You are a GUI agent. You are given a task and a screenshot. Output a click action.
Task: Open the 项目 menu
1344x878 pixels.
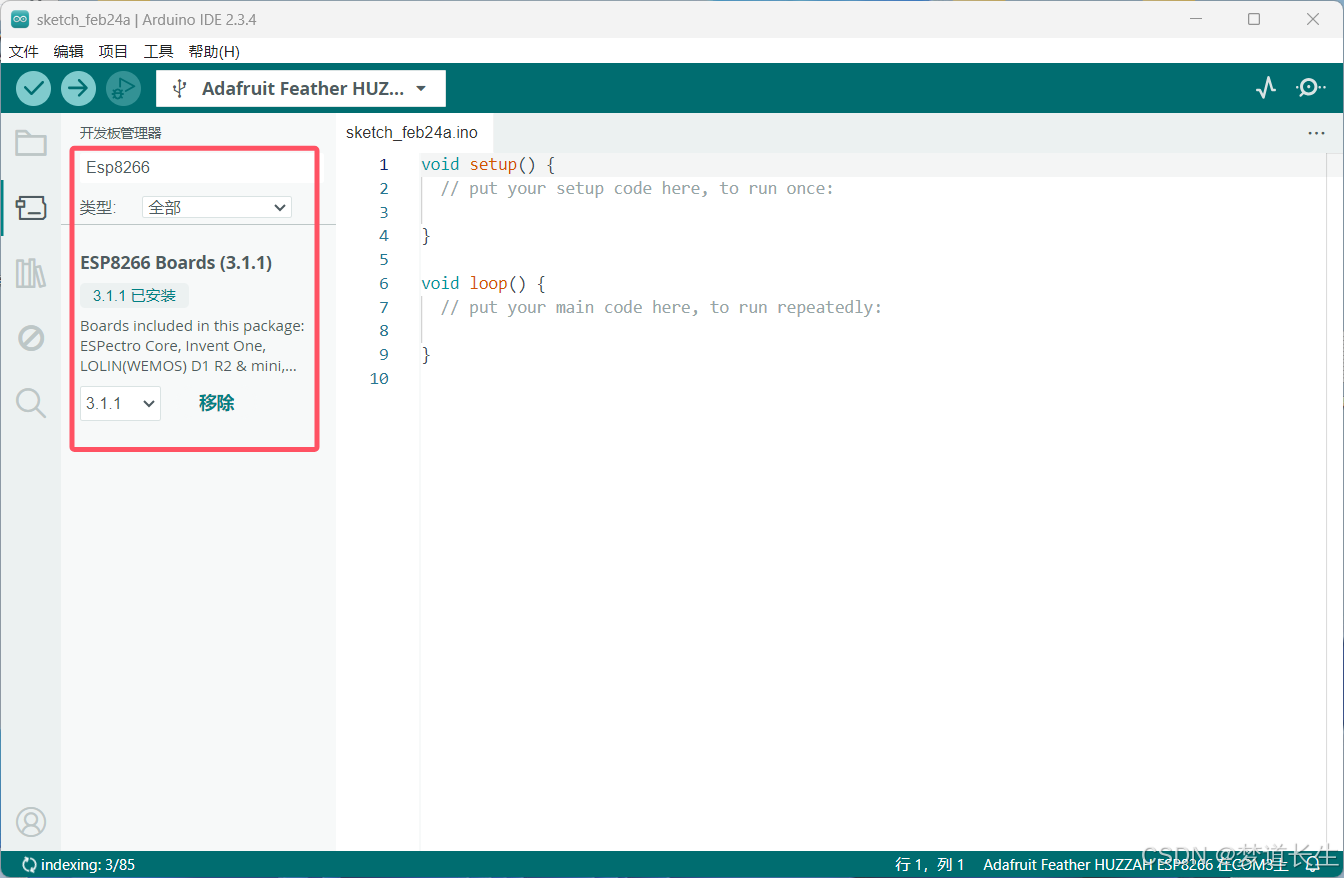[x=113, y=51]
